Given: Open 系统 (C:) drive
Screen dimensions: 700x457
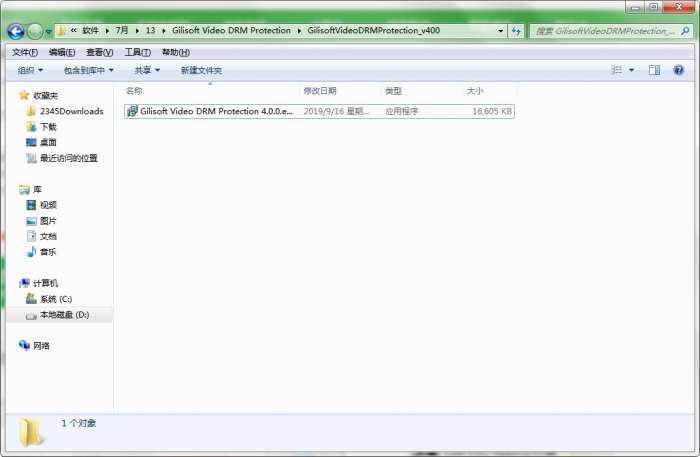Looking at the screenshot, I should coord(56,299).
